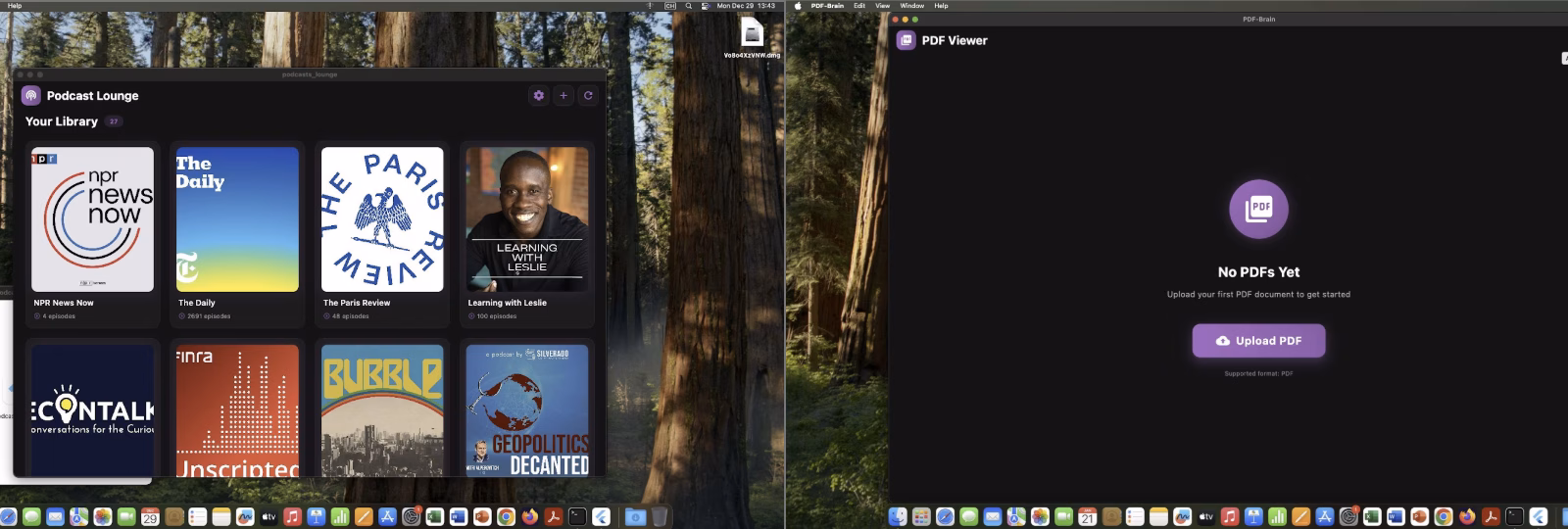Open Maps in PDF-Brain screen's dock
The height and width of the screenshot is (529, 1568).
1016,516
